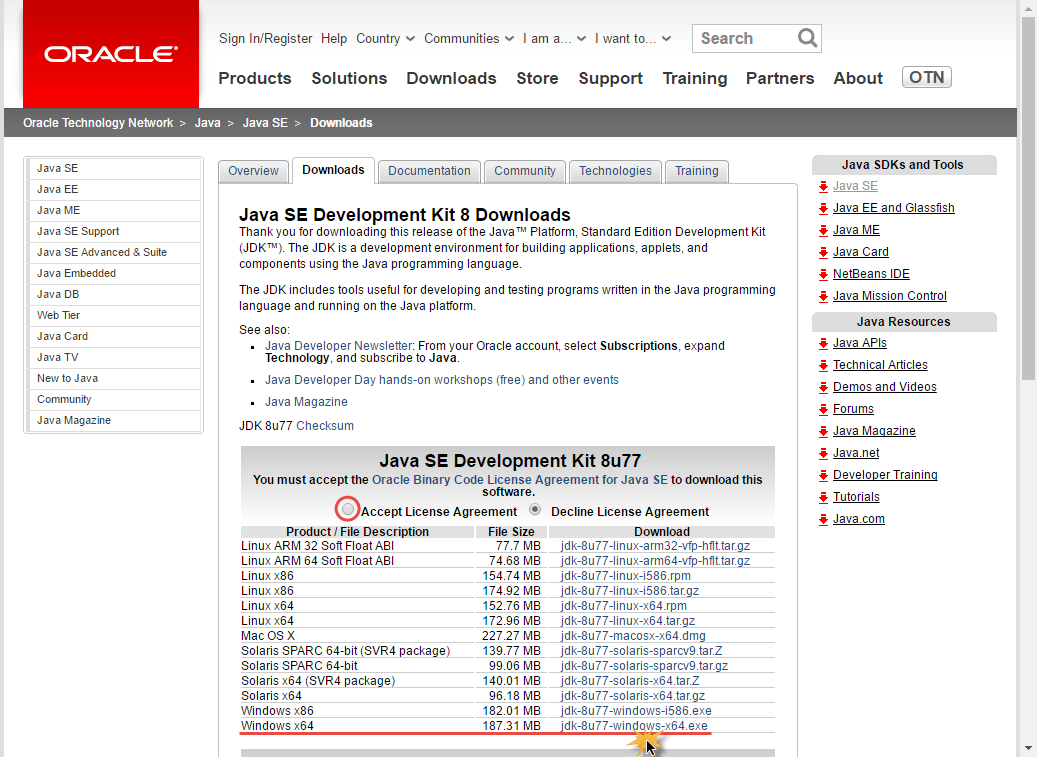
Task: Download jdk-8u77-linux-x64.tar.gz
Action: tap(628, 621)
